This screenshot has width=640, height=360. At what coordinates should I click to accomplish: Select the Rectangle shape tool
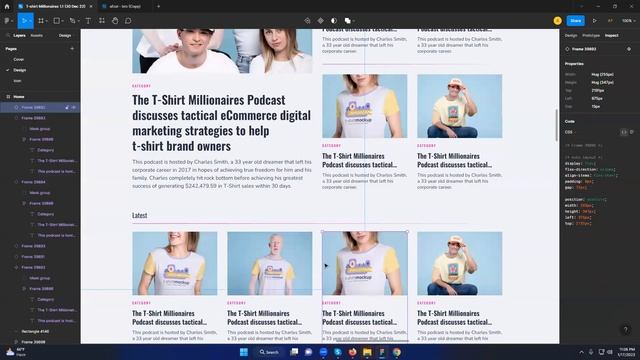click(57, 20)
